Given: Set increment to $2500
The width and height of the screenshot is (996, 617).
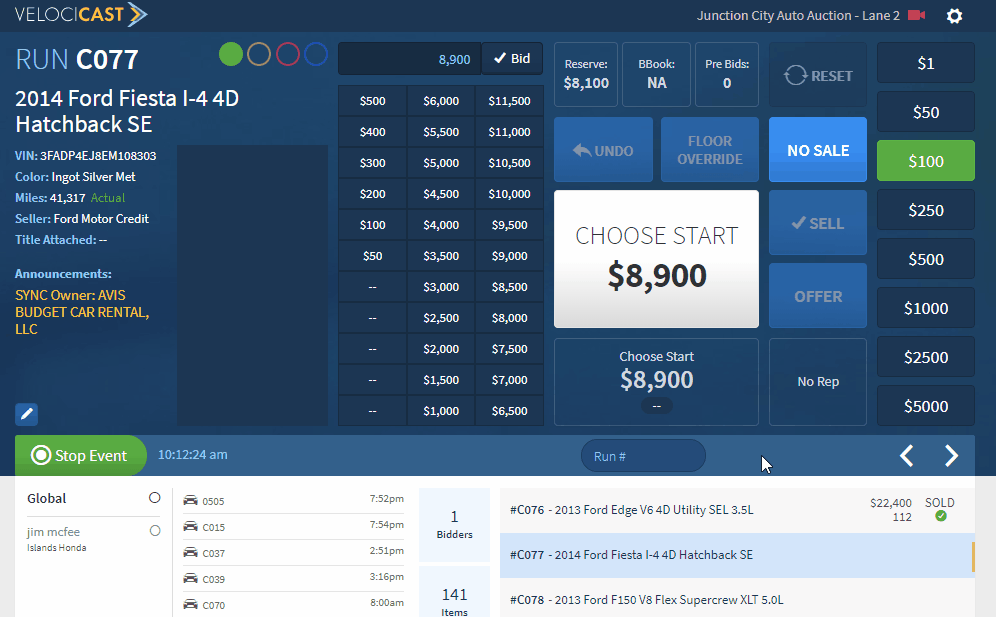Looking at the screenshot, I should (x=925, y=356).
